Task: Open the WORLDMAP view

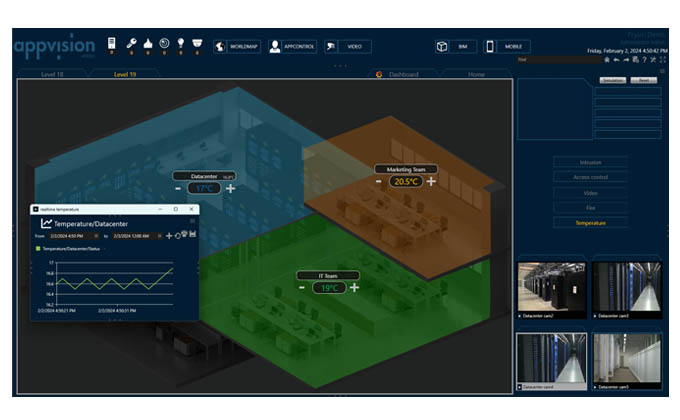Action: tap(237, 47)
